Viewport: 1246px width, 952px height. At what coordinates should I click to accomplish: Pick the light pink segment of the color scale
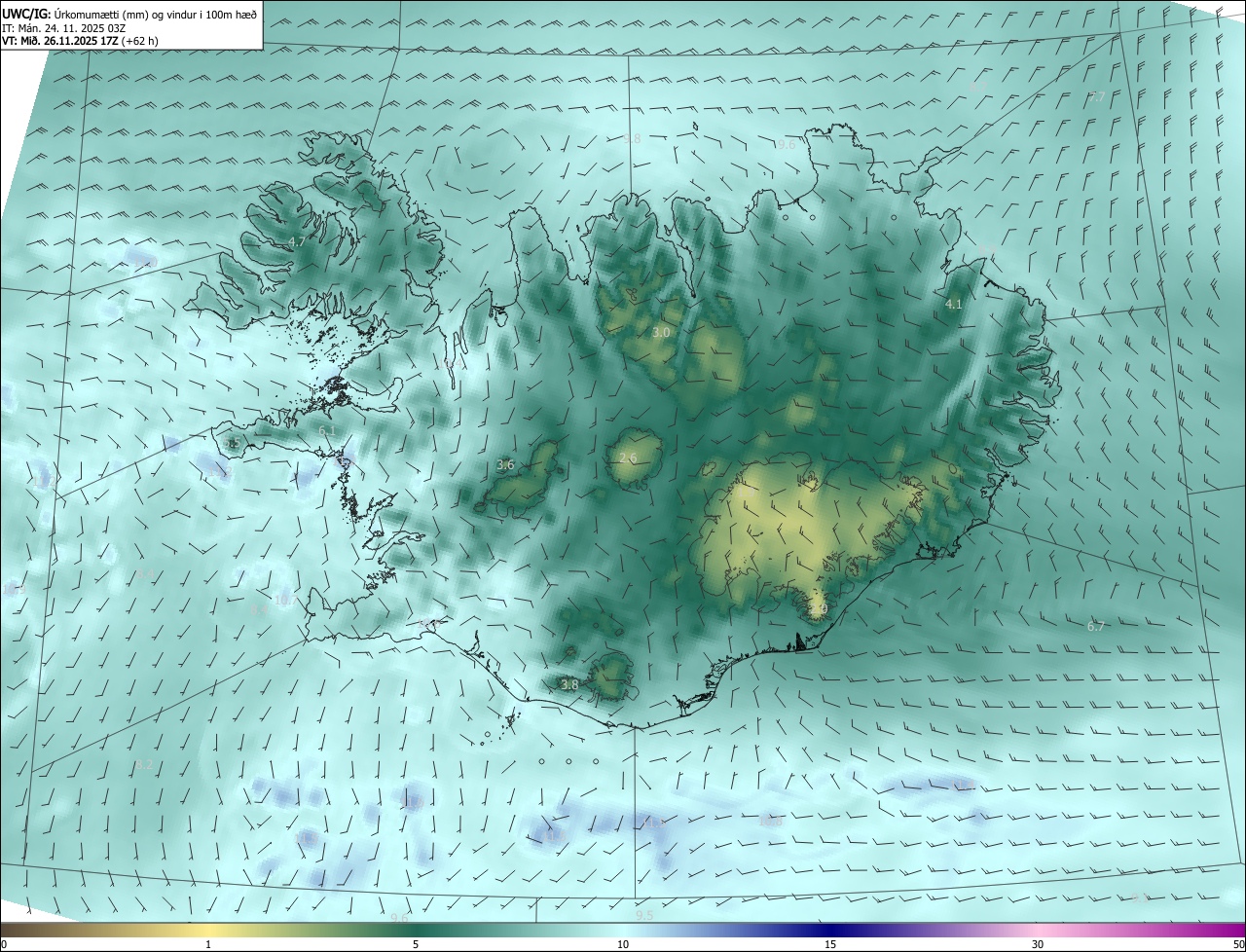point(1038,930)
